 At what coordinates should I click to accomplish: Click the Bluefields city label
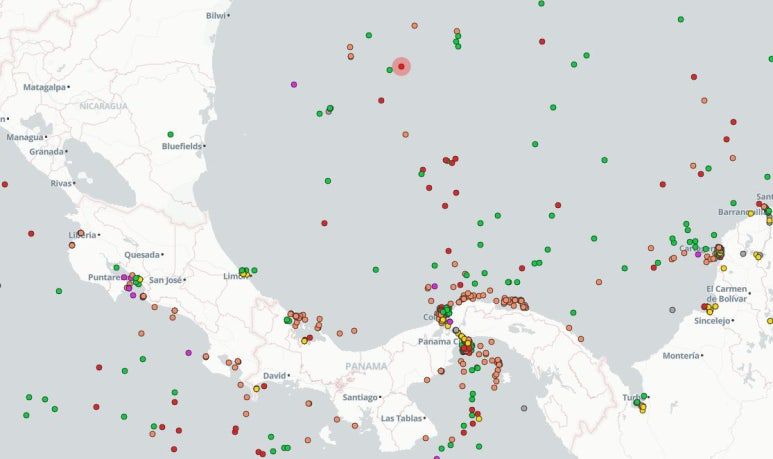click(181, 146)
